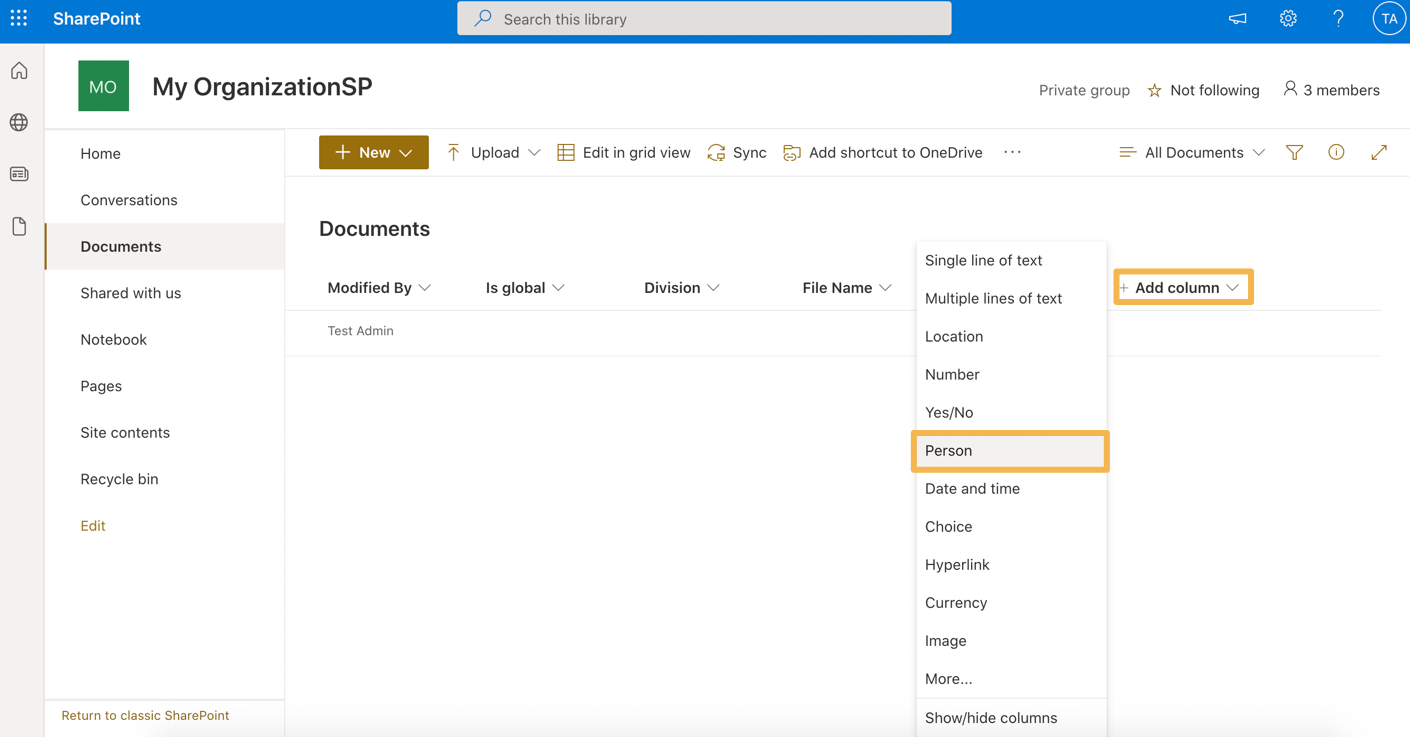1410x737 pixels.
Task: Open the globe My sites icon
Action: tap(19, 122)
